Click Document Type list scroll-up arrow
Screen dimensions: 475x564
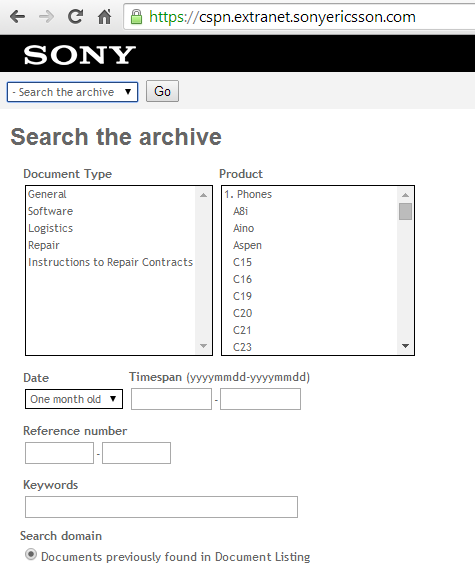204,195
